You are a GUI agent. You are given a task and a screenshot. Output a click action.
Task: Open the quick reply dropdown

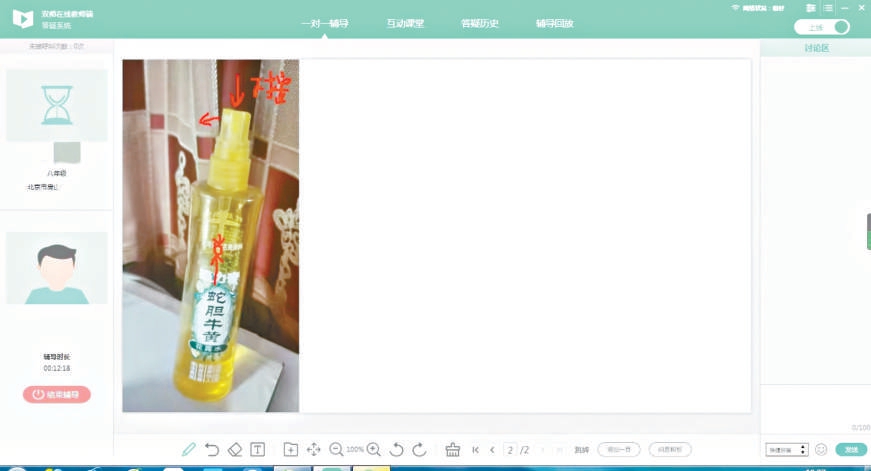point(786,450)
